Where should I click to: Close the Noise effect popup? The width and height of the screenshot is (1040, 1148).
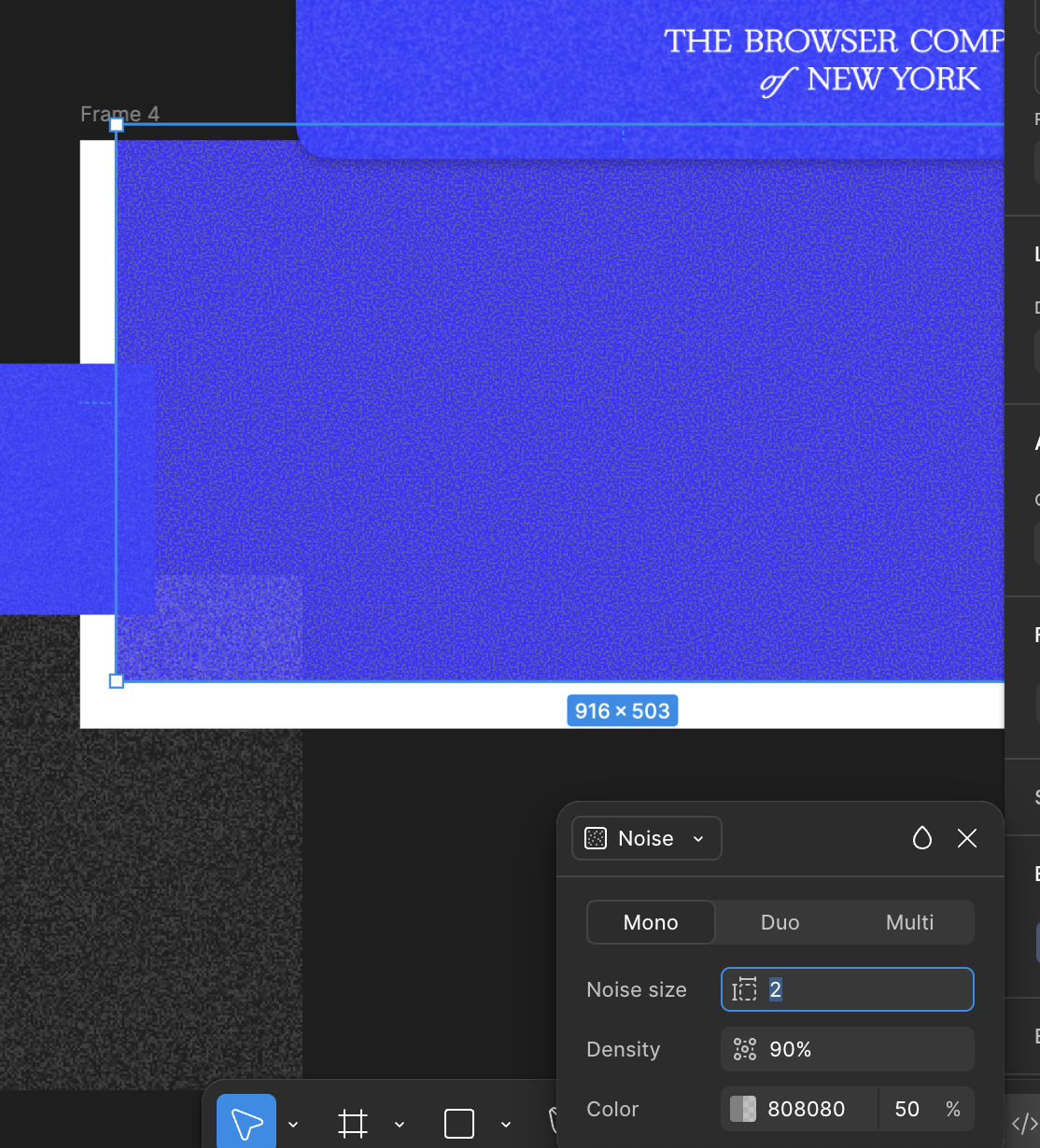(967, 838)
